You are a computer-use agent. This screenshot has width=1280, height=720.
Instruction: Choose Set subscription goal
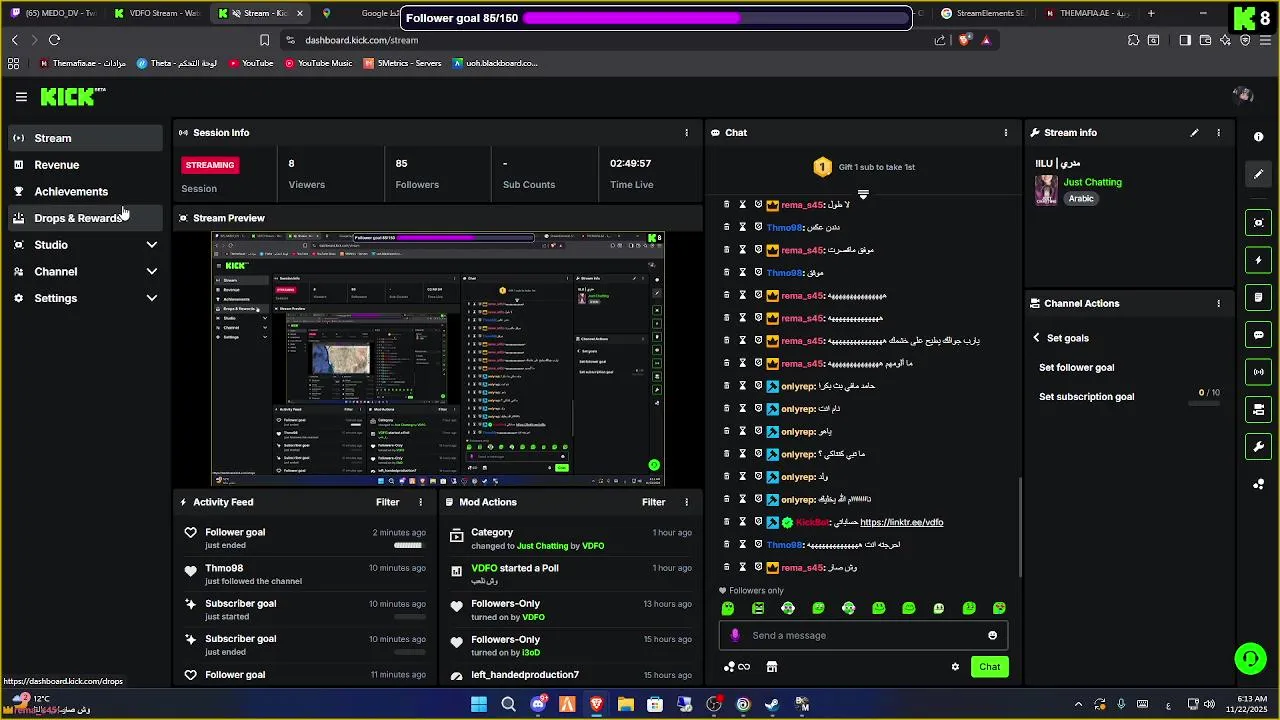click(x=1086, y=396)
